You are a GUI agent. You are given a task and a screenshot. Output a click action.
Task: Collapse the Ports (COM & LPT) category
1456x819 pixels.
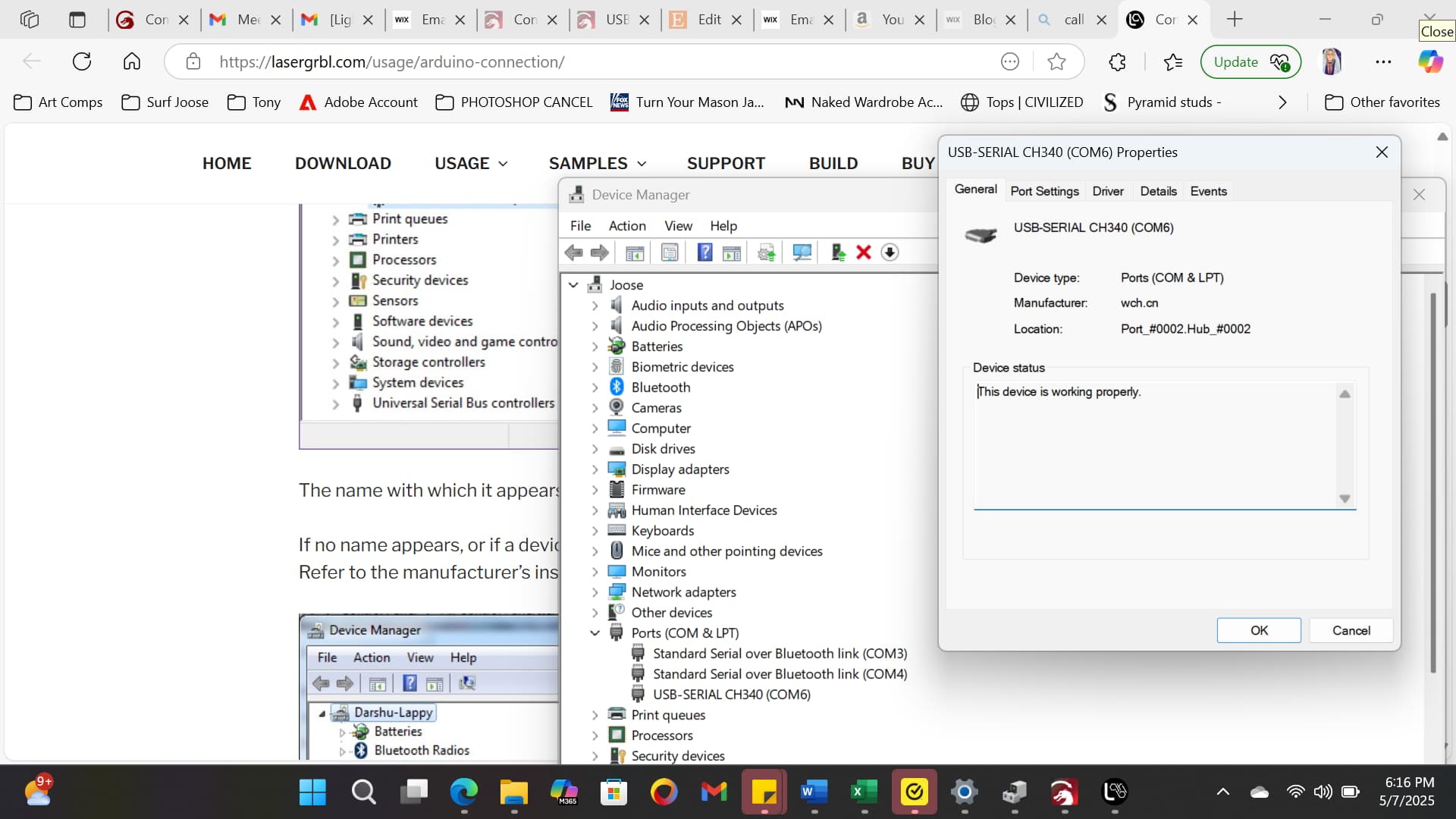tap(595, 633)
